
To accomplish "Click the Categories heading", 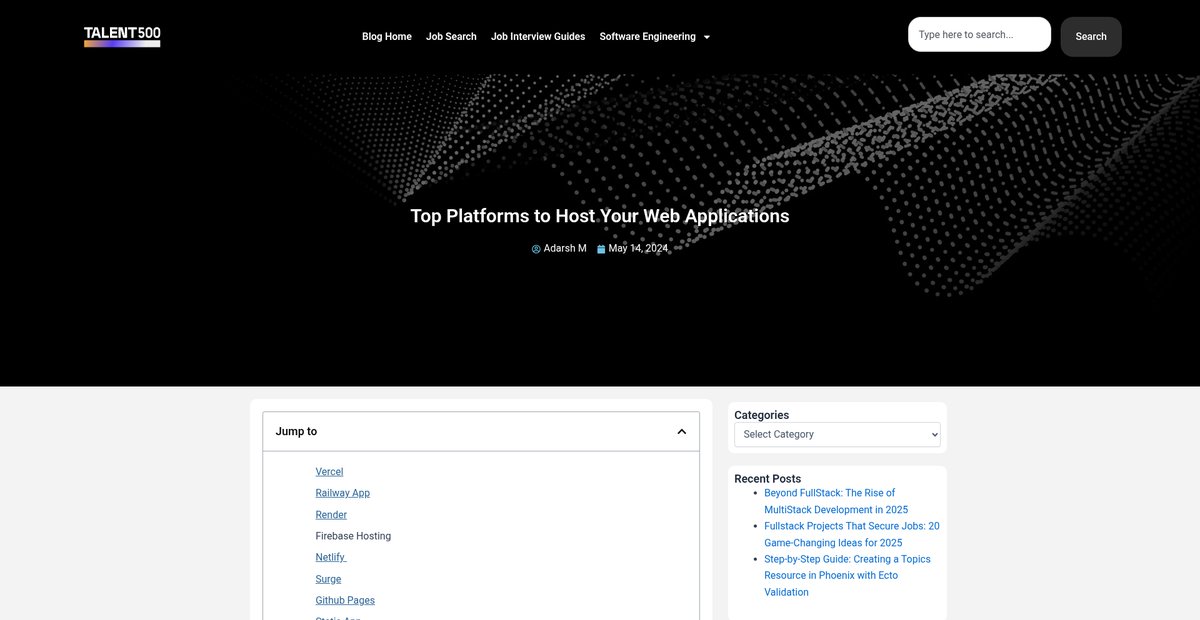I will (x=761, y=415).
